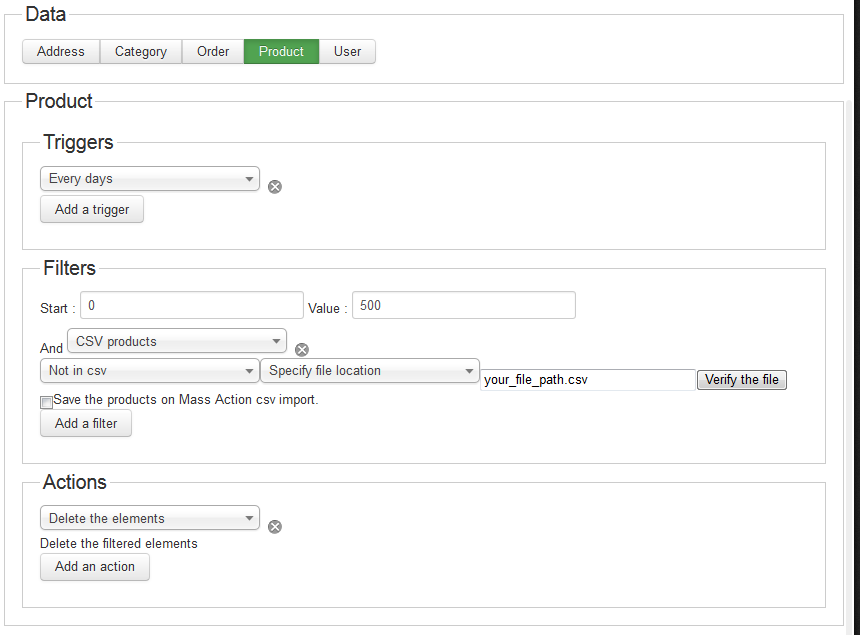Select the User data tab
860x635 pixels.
(347, 52)
